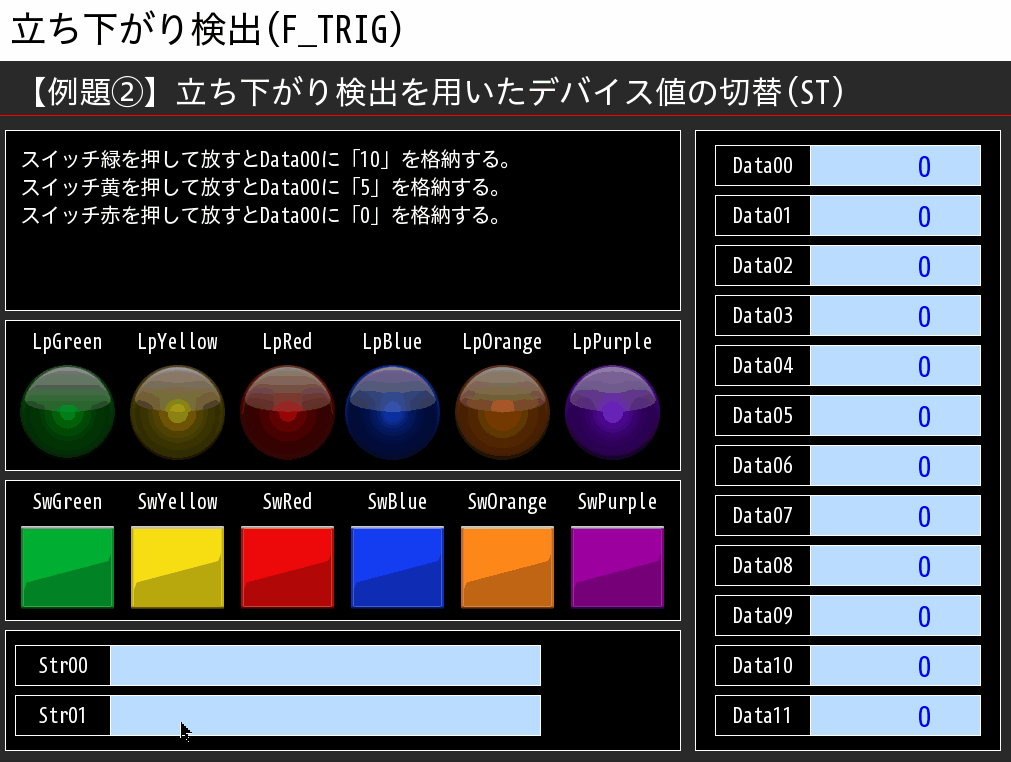Click the 立ち下がり検出(F_TRIG) title text
This screenshot has width=1011, height=762.
(207, 30)
